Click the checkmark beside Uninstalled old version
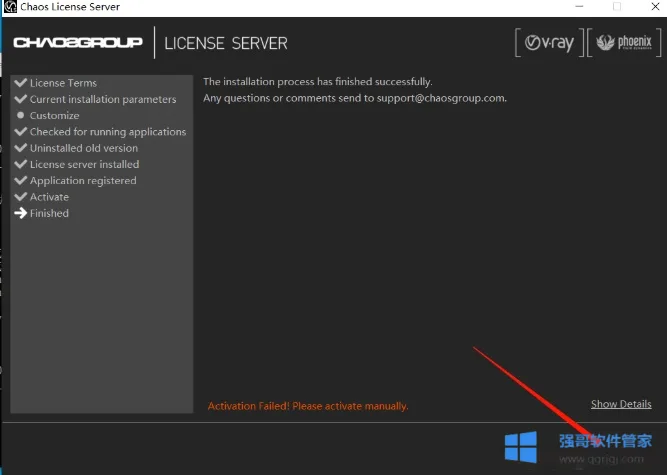This screenshot has height=475, width=667. (20, 148)
